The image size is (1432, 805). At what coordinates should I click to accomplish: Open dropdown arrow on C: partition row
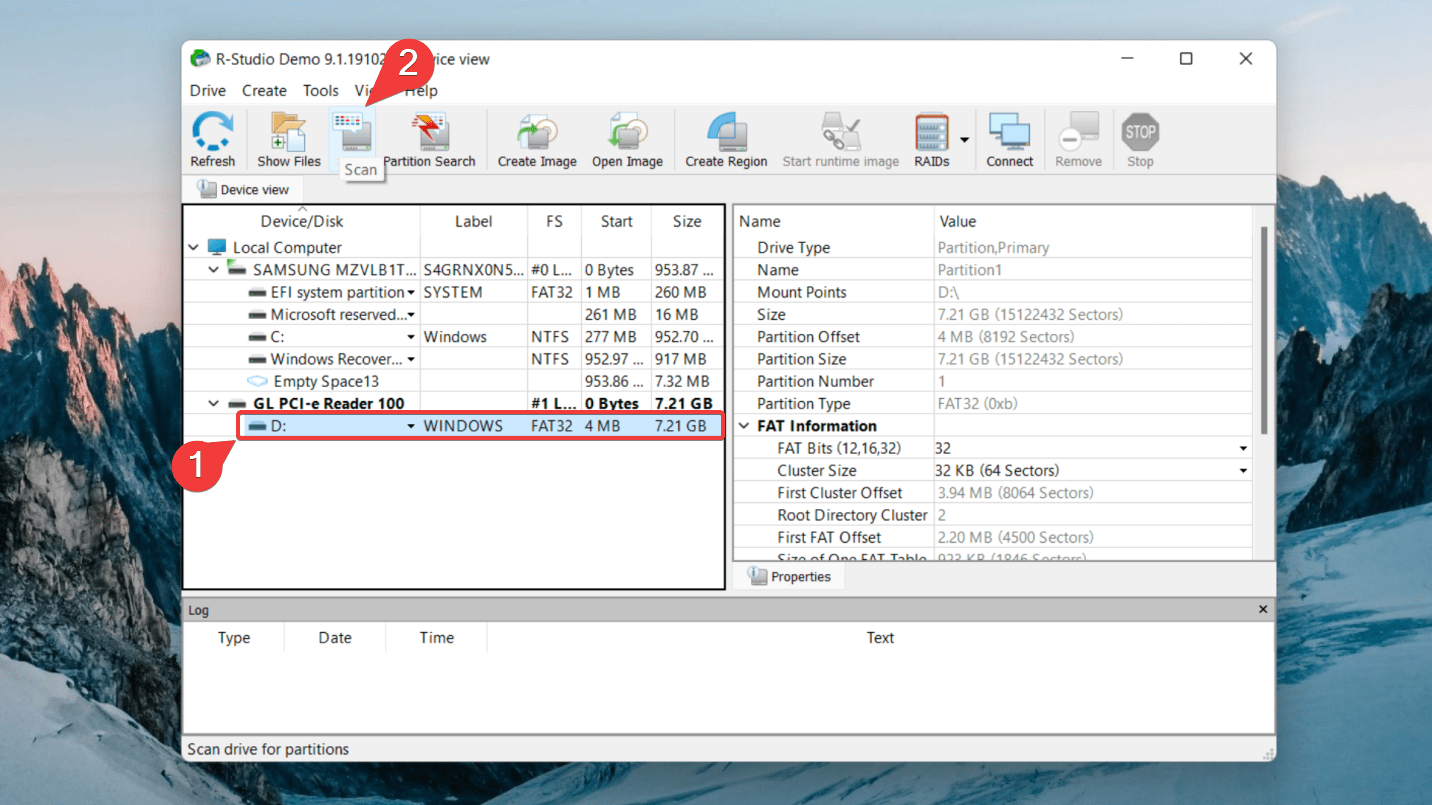[411, 337]
